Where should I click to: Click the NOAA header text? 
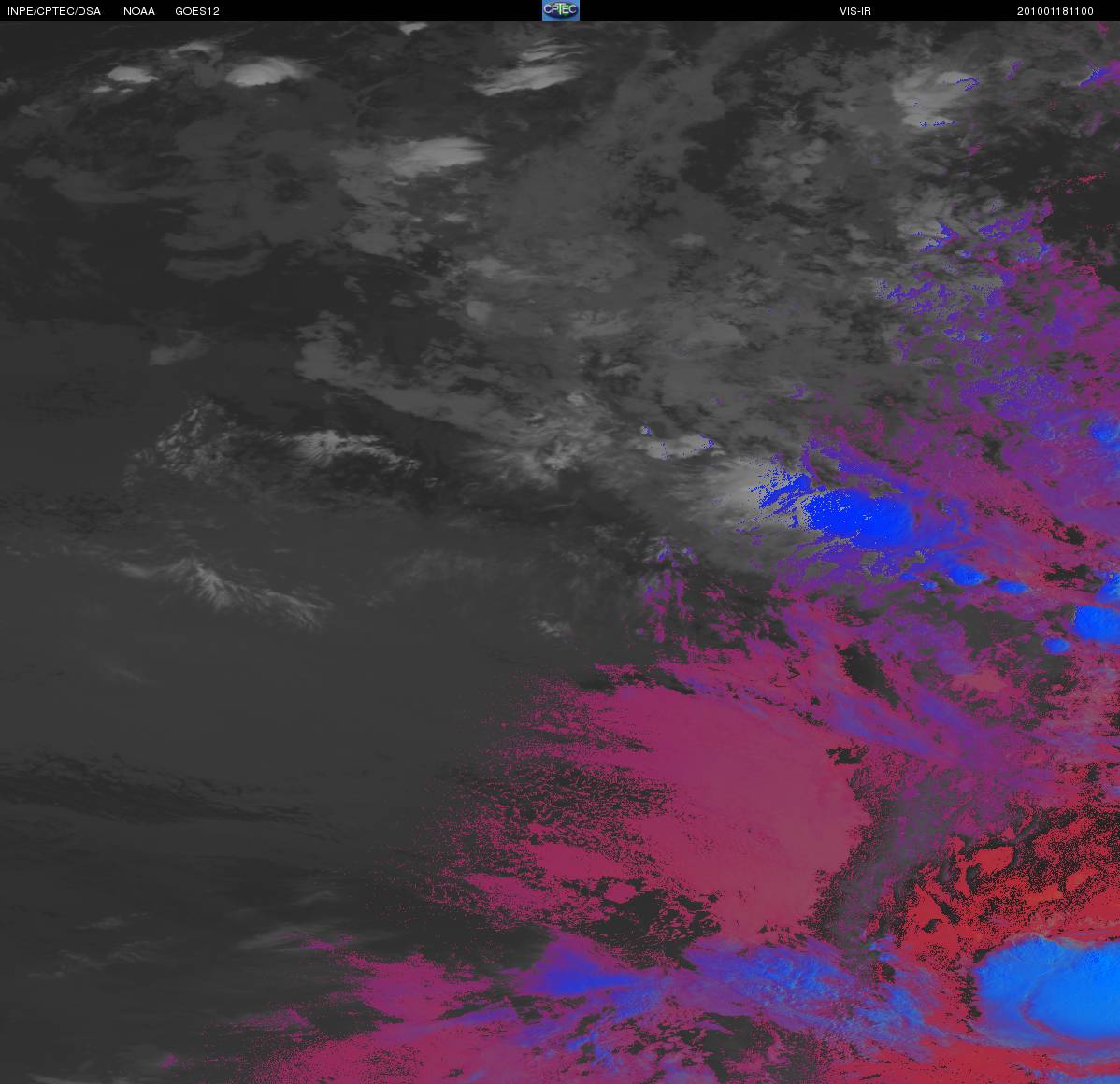point(139,11)
